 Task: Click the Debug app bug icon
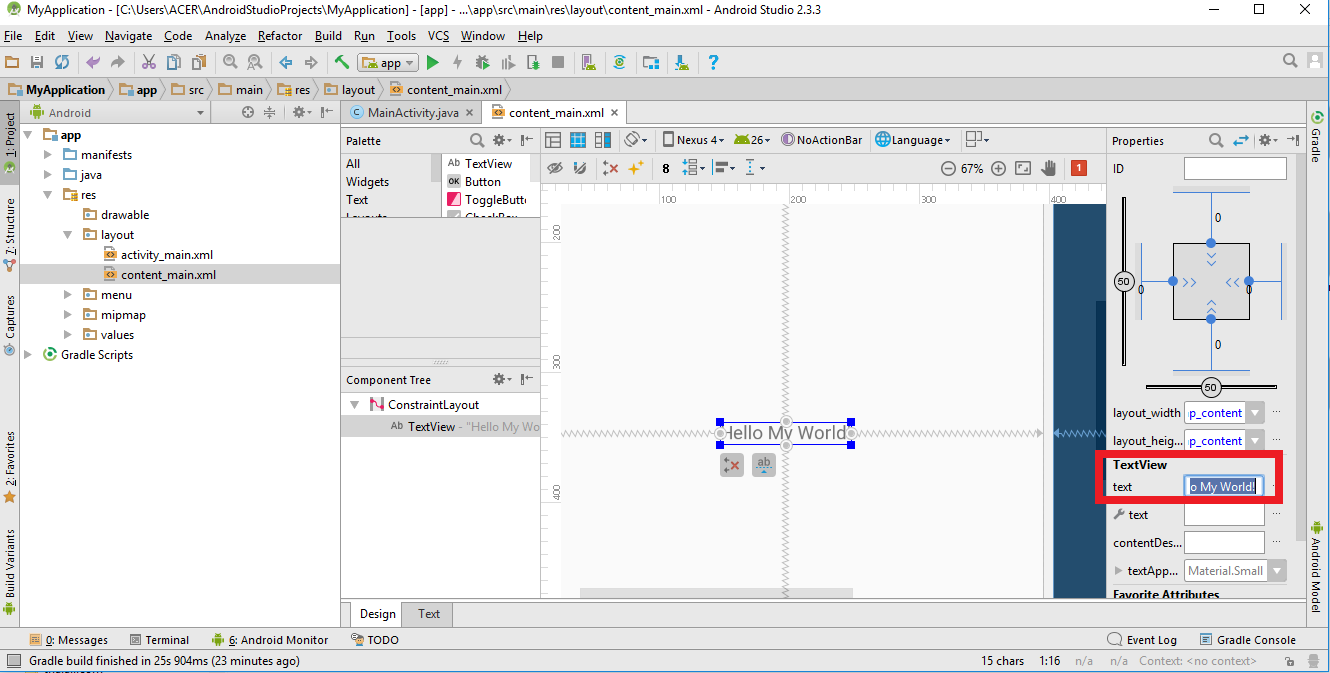click(x=483, y=62)
